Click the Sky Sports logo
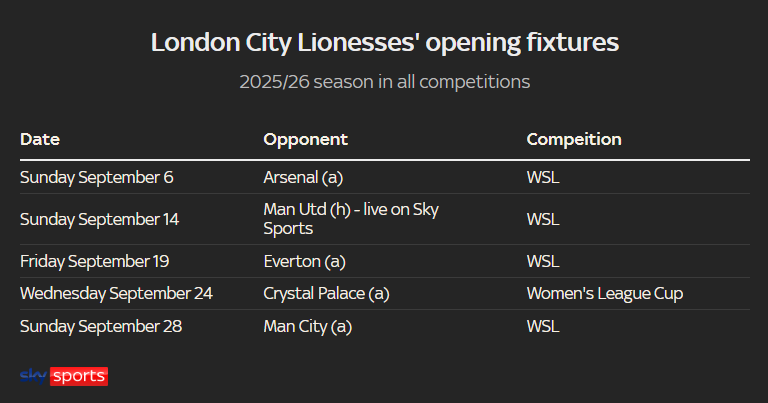Image resolution: width=768 pixels, height=403 pixels. 63,376
